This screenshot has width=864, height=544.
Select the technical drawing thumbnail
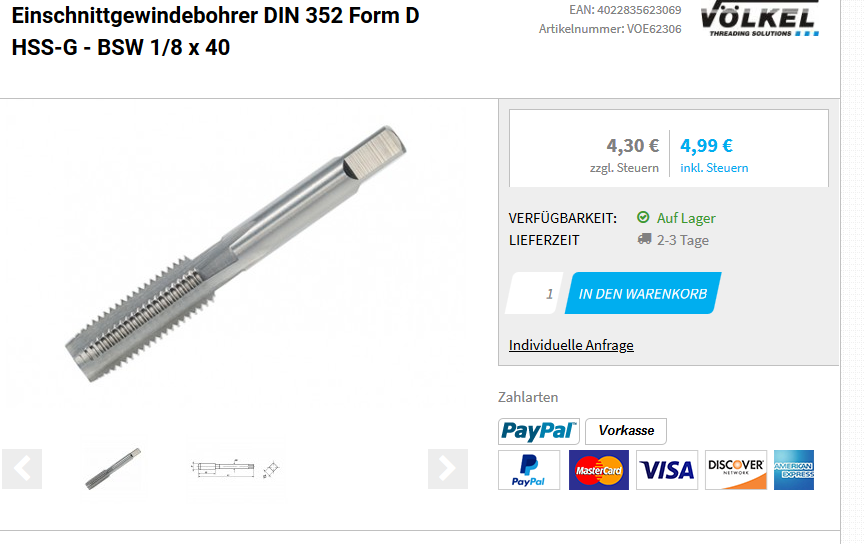(x=235, y=468)
